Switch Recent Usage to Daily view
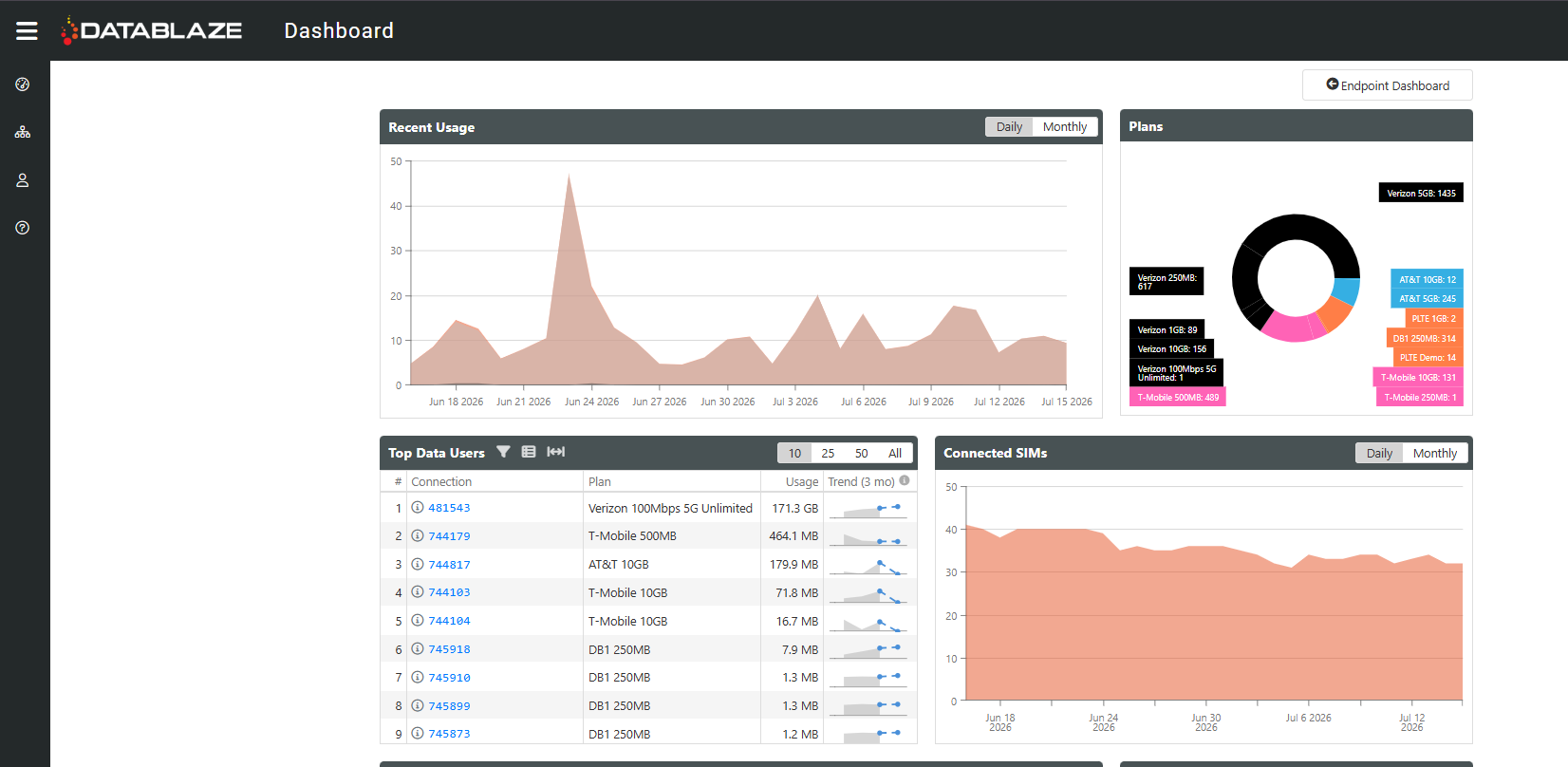This screenshot has width=1568, height=767. point(1009,127)
